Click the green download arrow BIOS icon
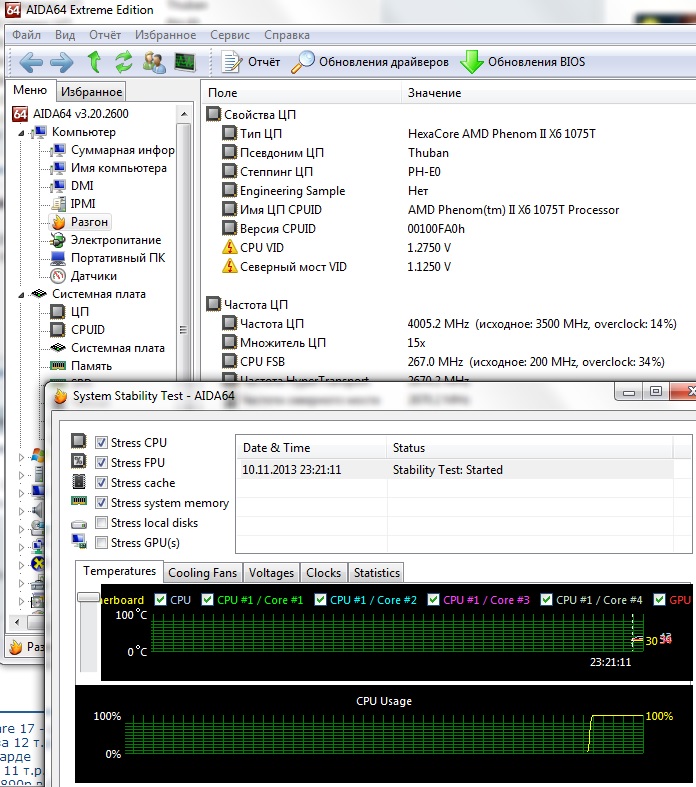 pos(472,62)
